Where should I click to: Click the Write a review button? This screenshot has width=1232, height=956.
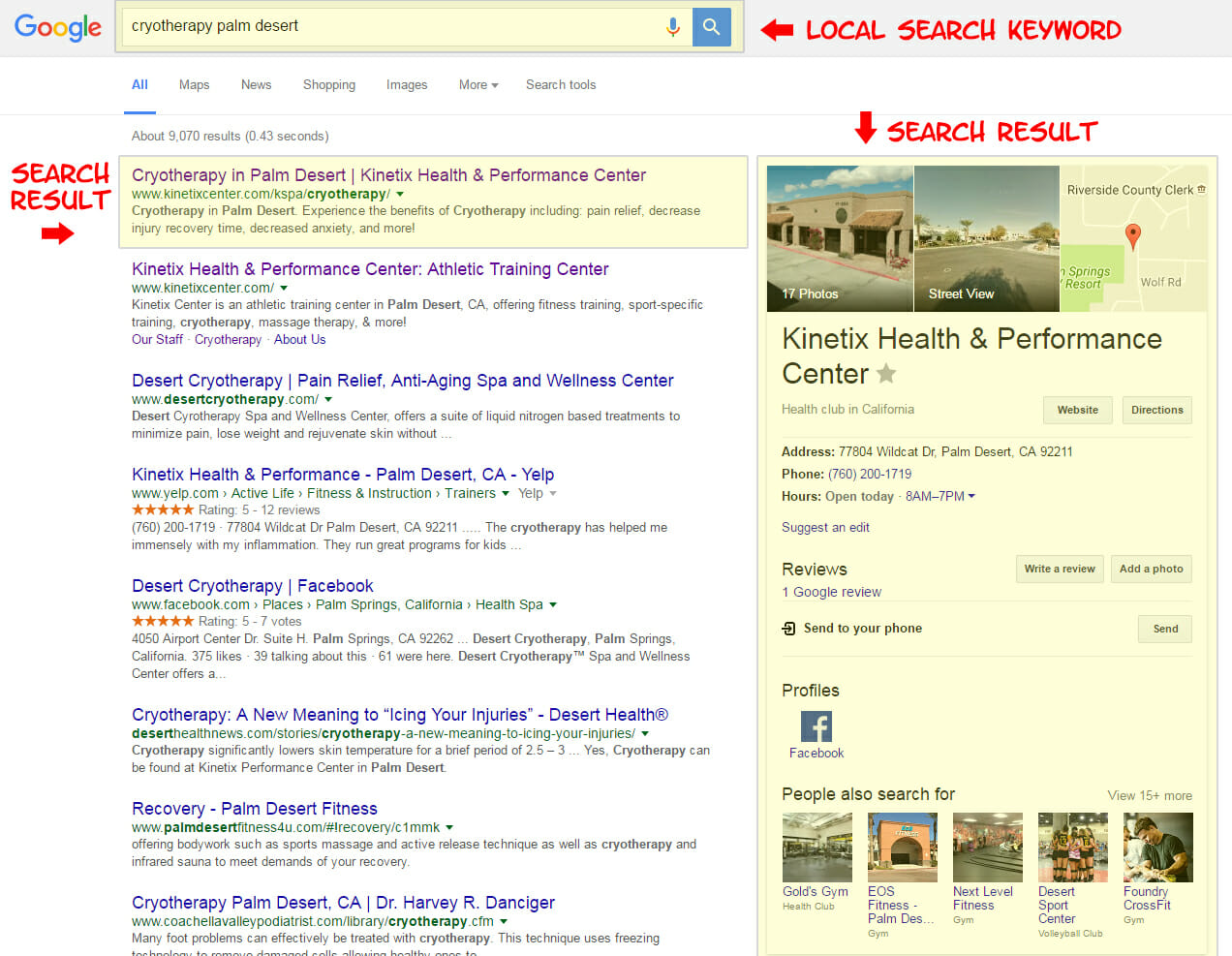click(1060, 570)
